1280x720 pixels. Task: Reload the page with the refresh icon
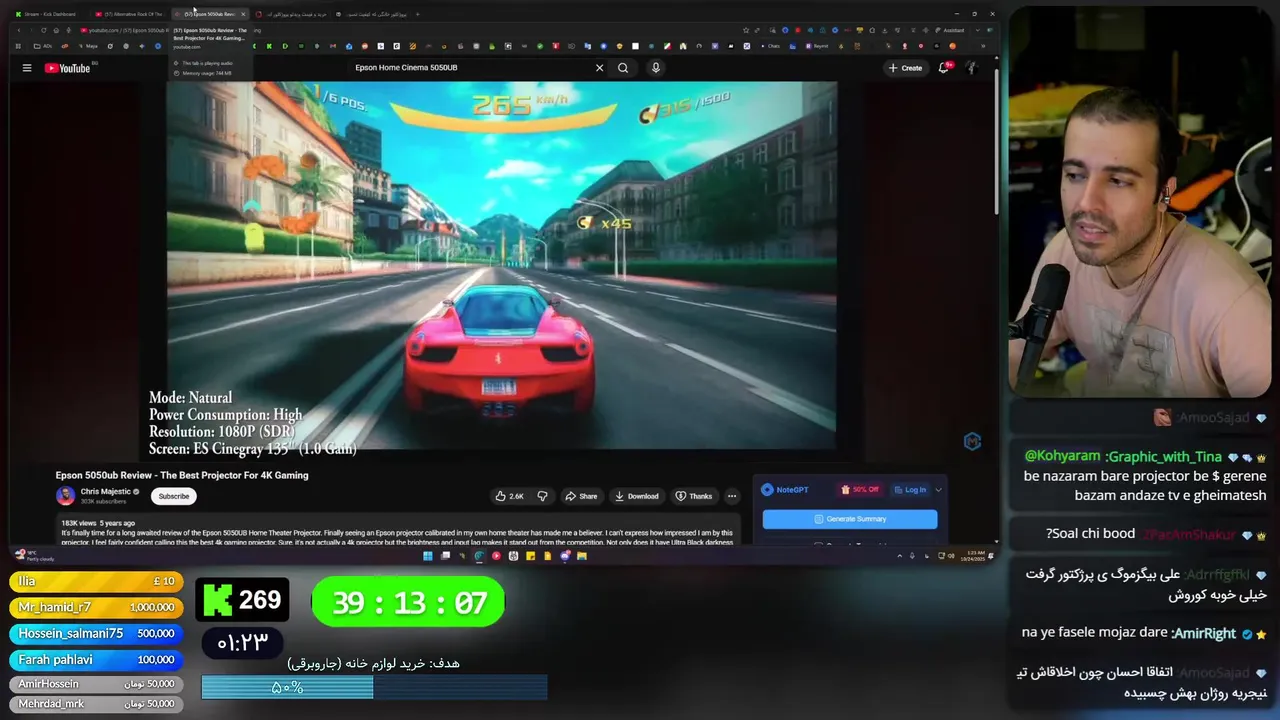(x=44, y=30)
